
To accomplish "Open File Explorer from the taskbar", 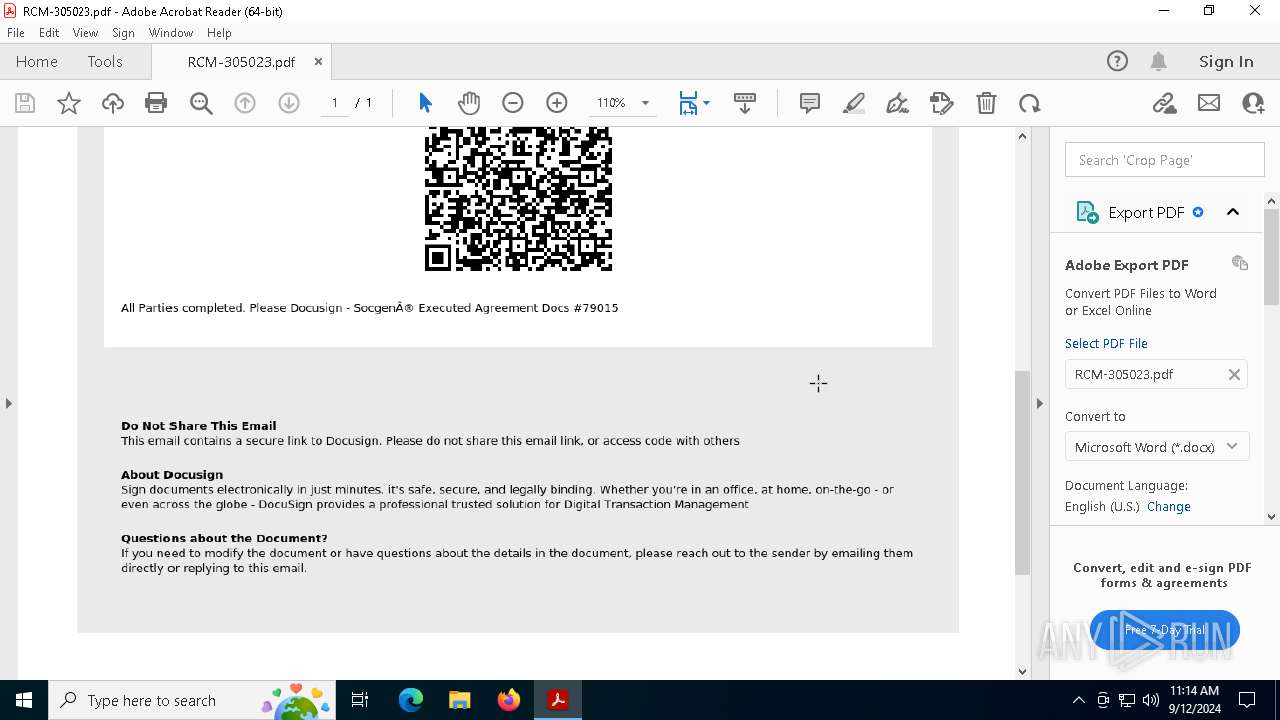I will 460,700.
